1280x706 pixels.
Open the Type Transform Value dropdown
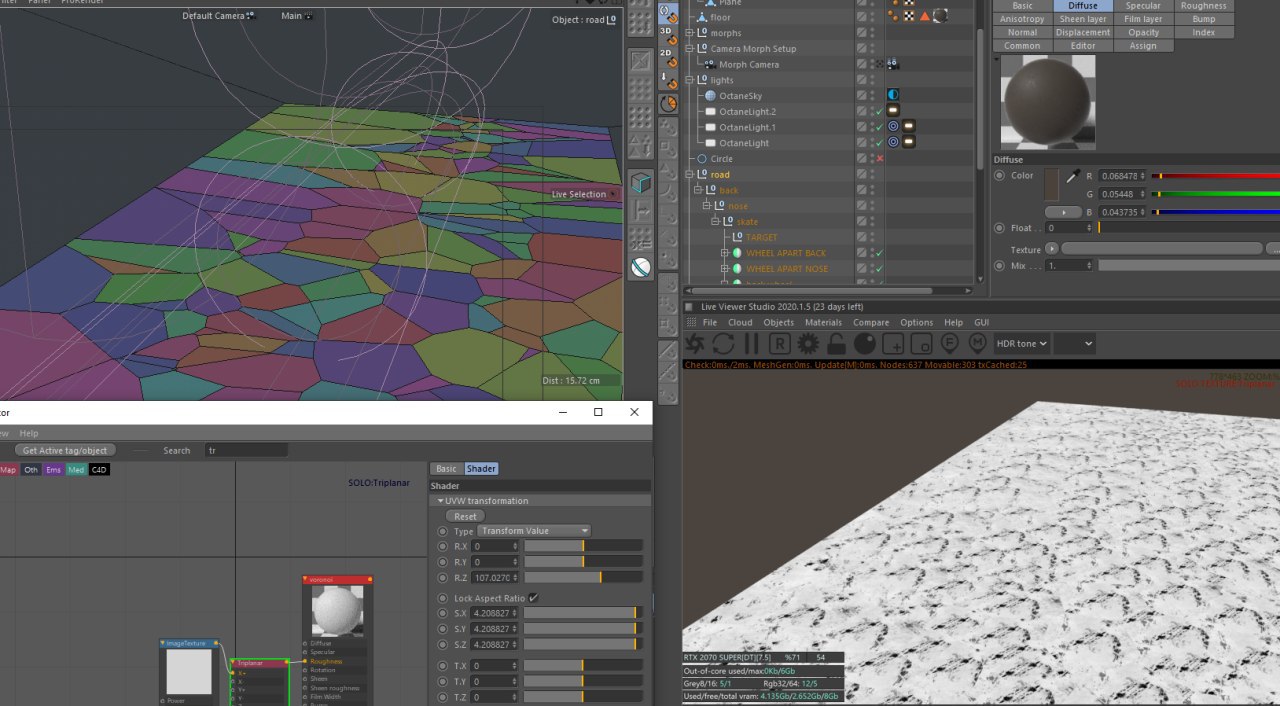pos(535,531)
